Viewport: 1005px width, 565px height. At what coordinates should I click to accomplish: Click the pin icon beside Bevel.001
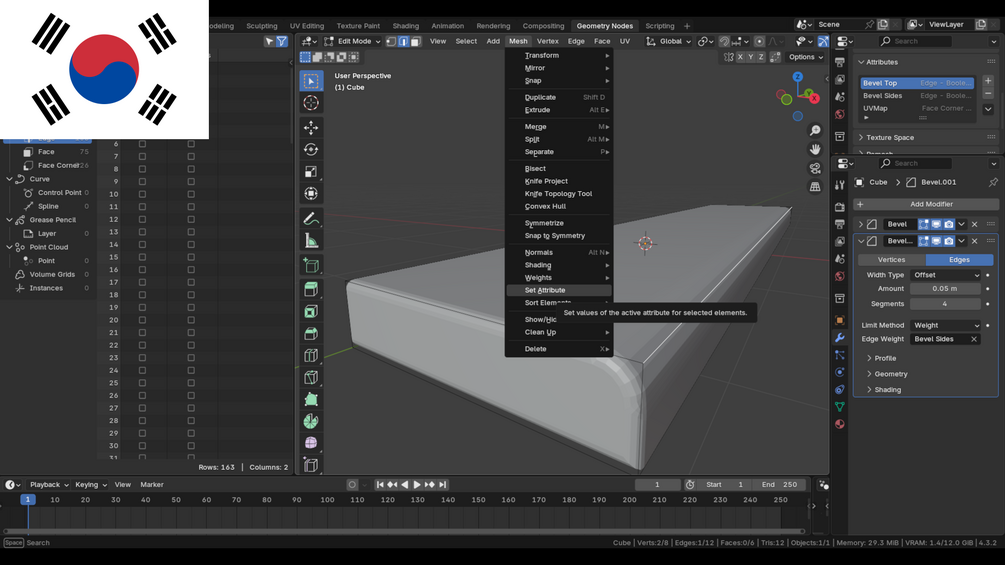(993, 182)
